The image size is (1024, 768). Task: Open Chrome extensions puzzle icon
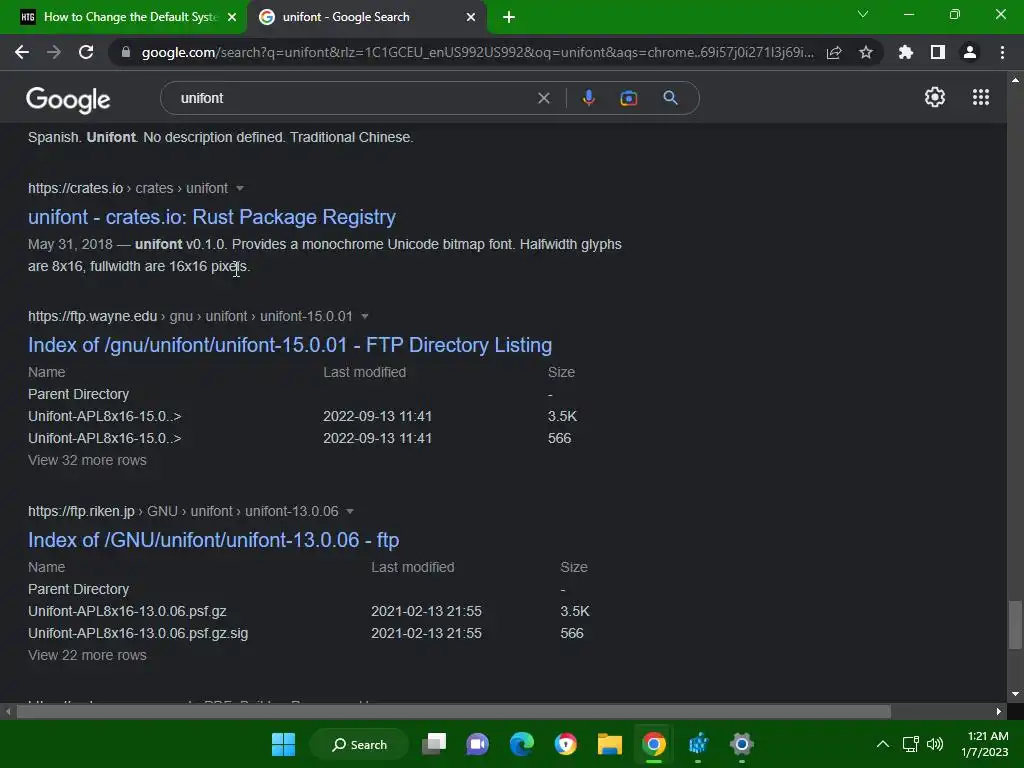click(x=906, y=52)
